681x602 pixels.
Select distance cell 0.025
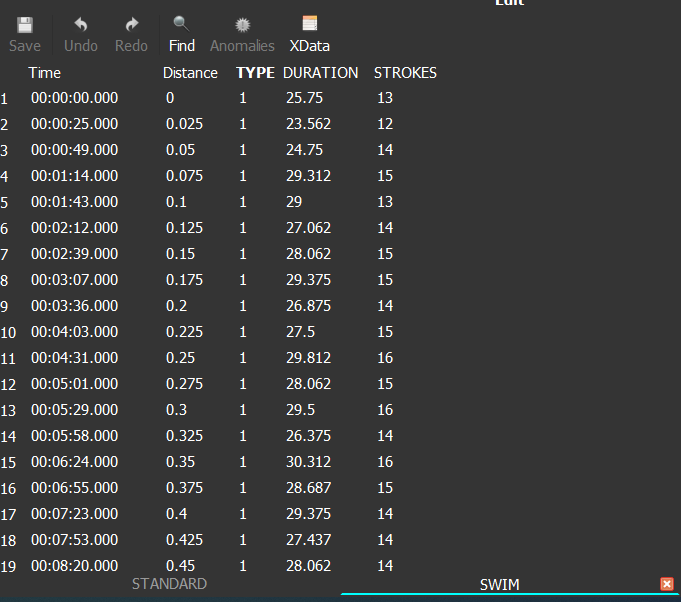pyautogui.click(x=185, y=124)
